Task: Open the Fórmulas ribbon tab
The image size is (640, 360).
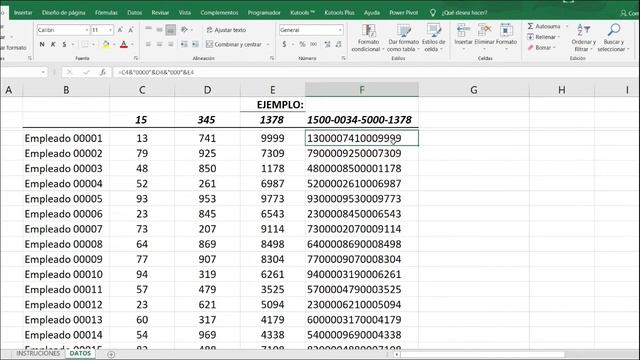Action: [x=106, y=13]
